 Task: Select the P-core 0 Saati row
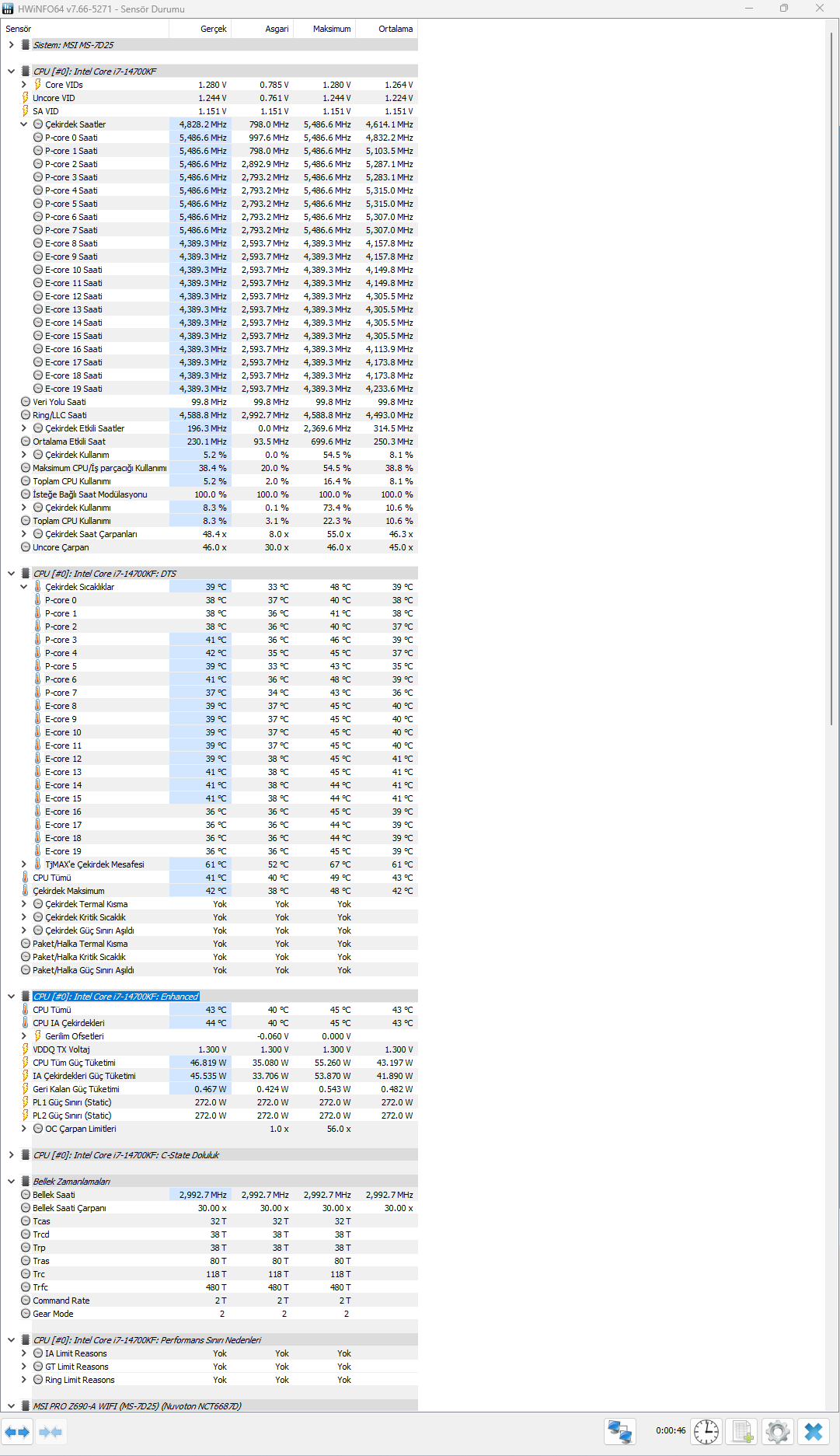[210, 138]
